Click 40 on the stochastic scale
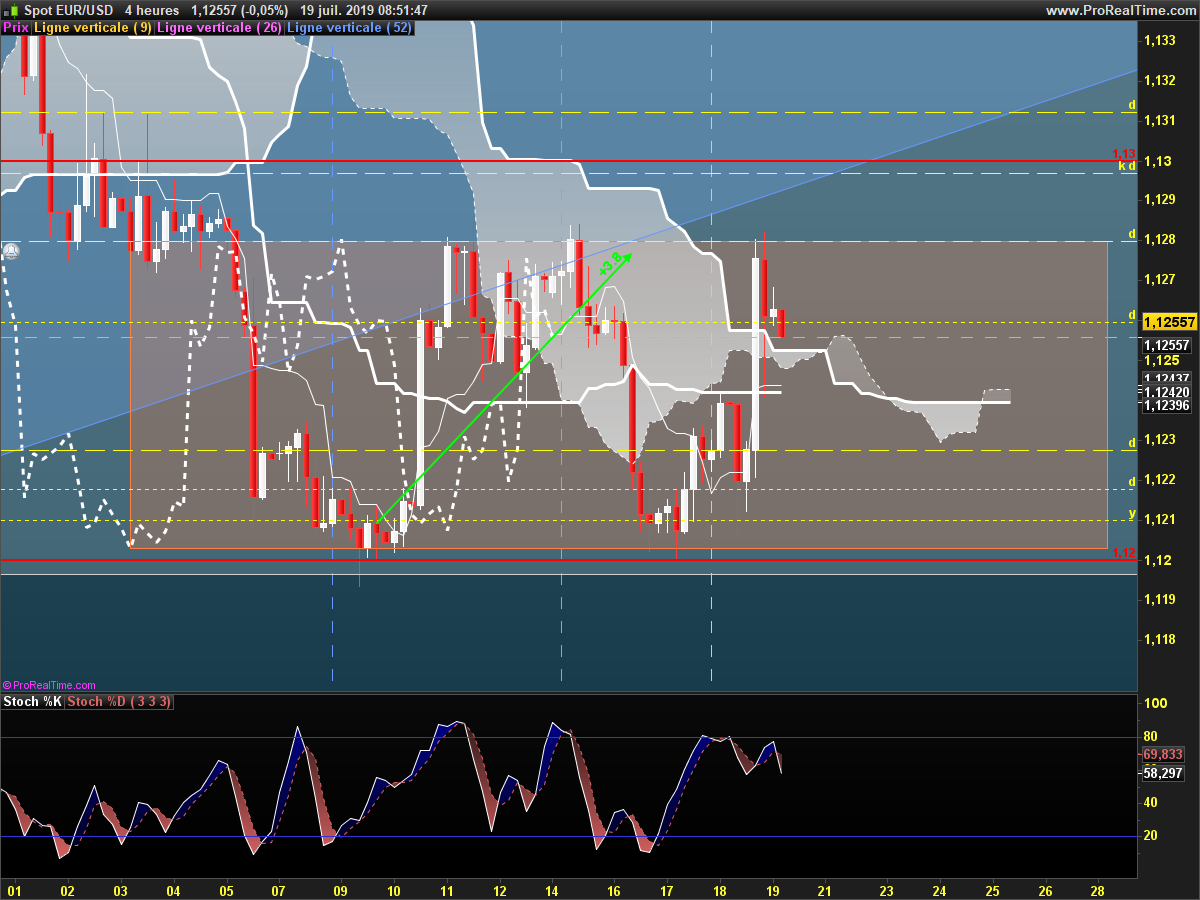Image resolution: width=1200 pixels, height=900 pixels. pos(1151,802)
